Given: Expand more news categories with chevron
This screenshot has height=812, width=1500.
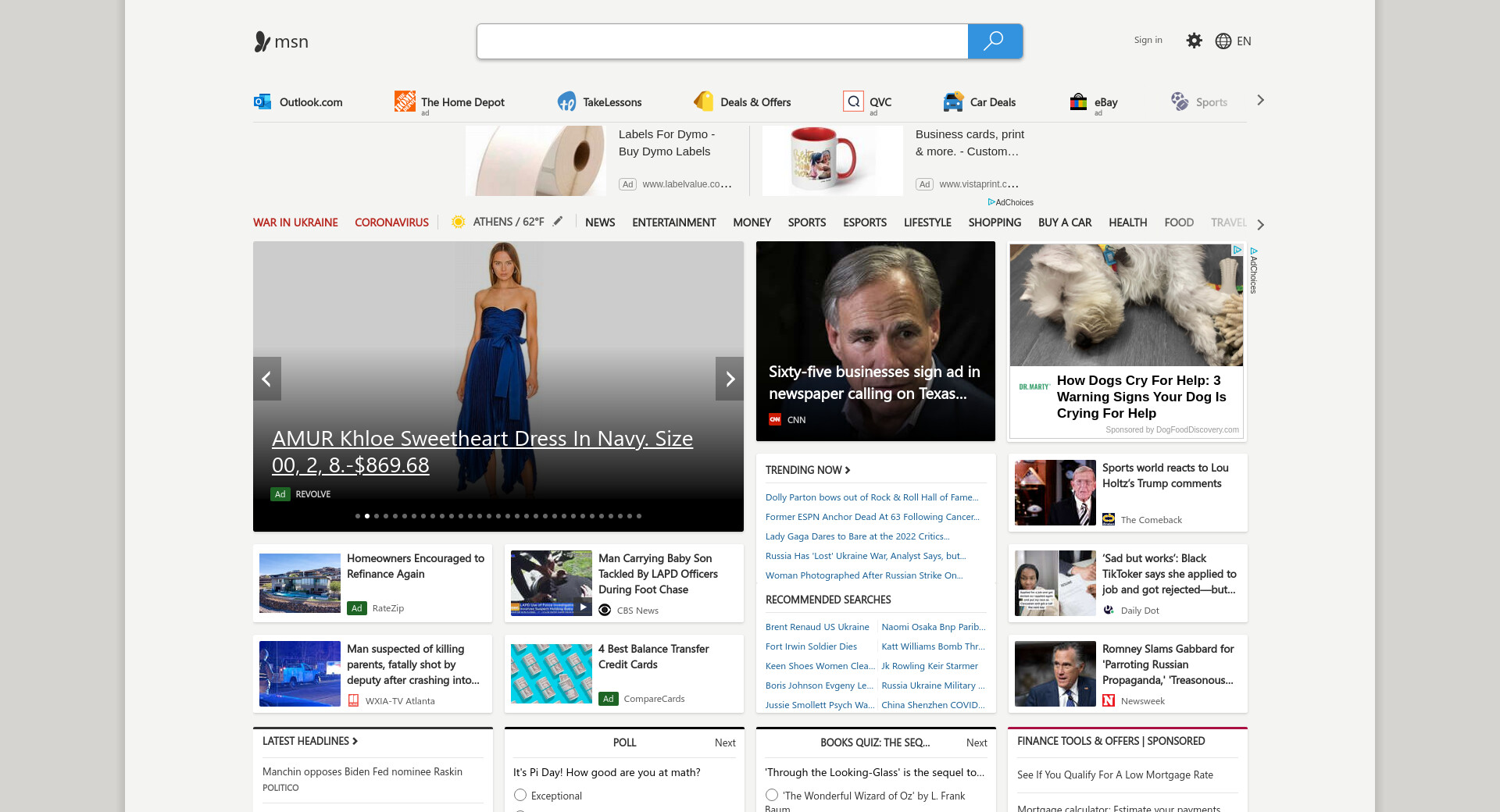Looking at the screenshot, I should (1260, 225).
